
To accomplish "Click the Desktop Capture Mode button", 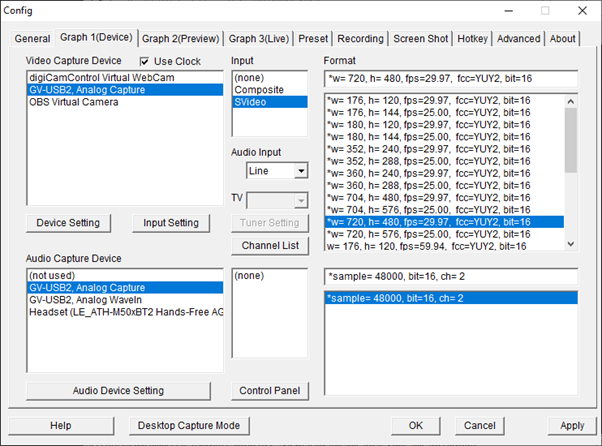I will pos(190,425).
